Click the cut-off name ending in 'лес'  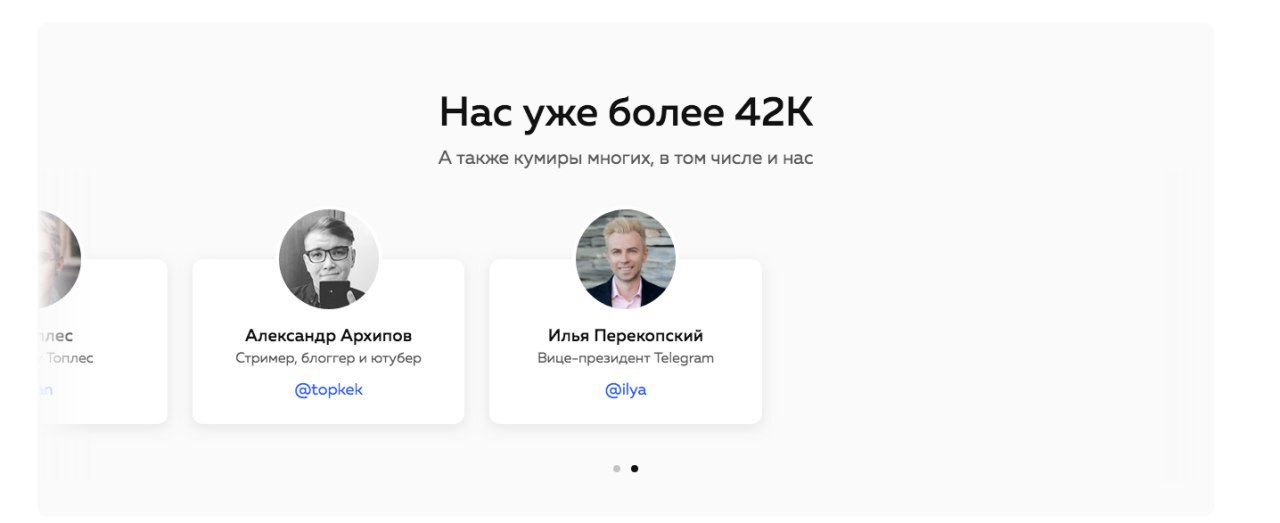[x=56, y=336]
